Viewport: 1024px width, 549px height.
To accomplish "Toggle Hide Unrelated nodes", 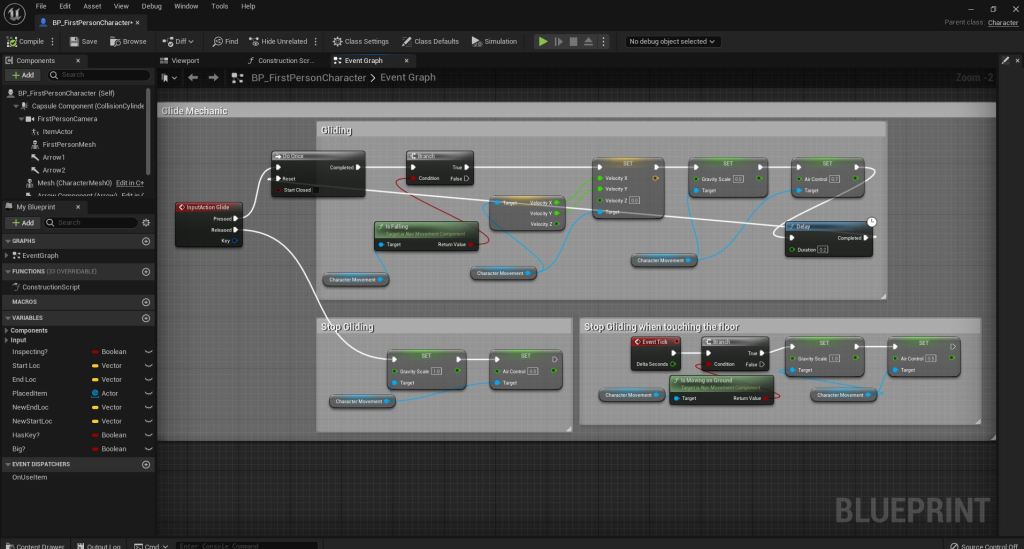I will (278, 41).
